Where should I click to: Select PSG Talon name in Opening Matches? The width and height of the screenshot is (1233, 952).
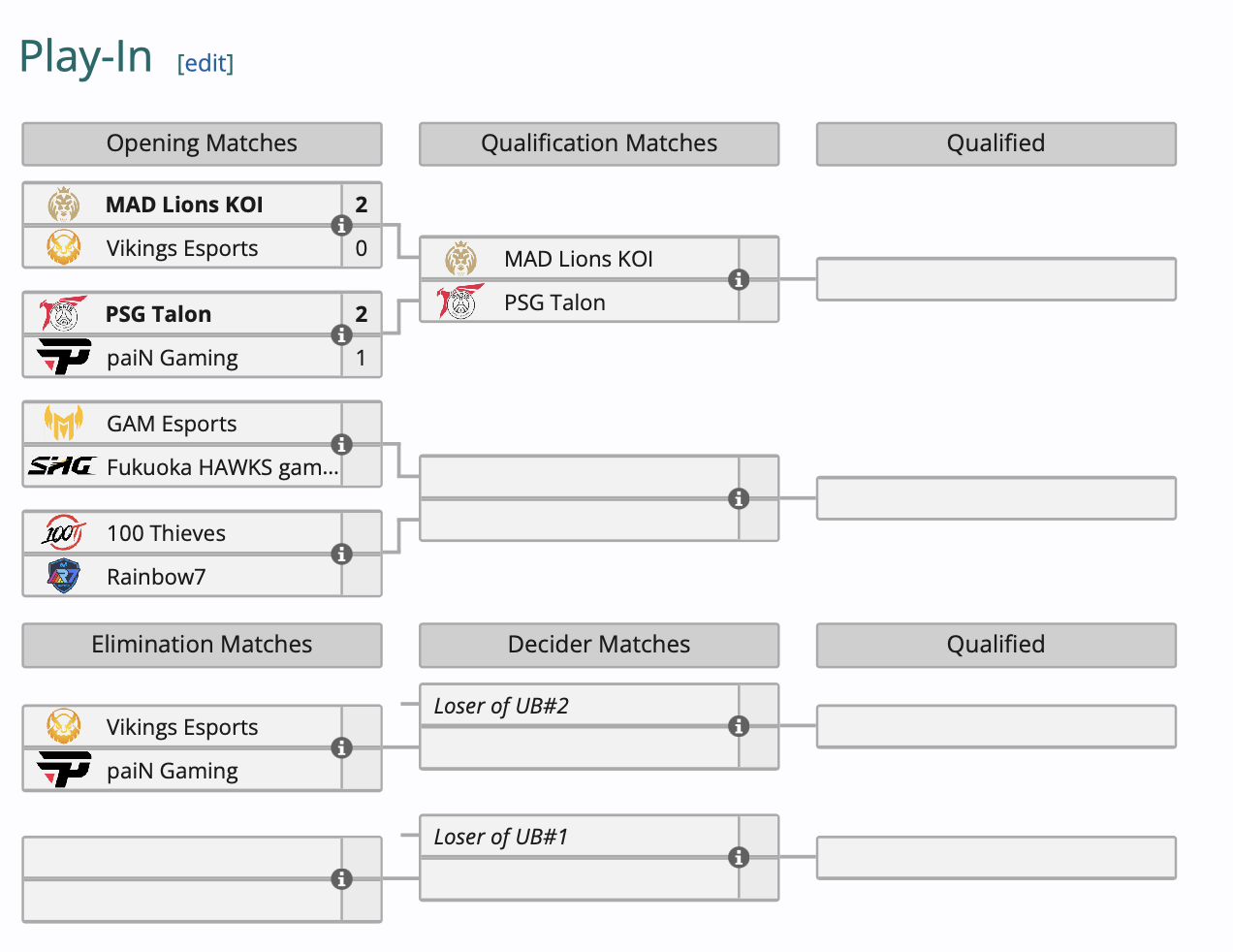point(158,314)
